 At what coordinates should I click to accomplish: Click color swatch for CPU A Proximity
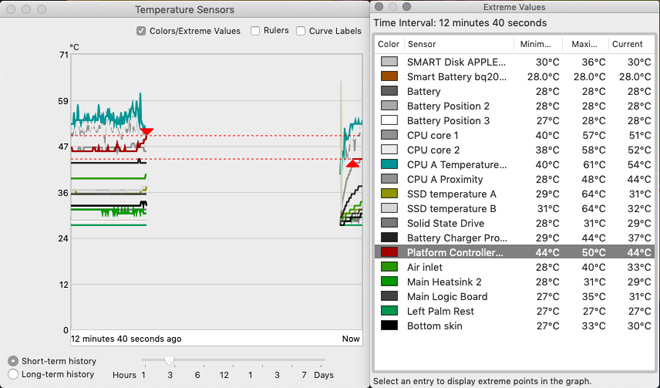(389, 179)
